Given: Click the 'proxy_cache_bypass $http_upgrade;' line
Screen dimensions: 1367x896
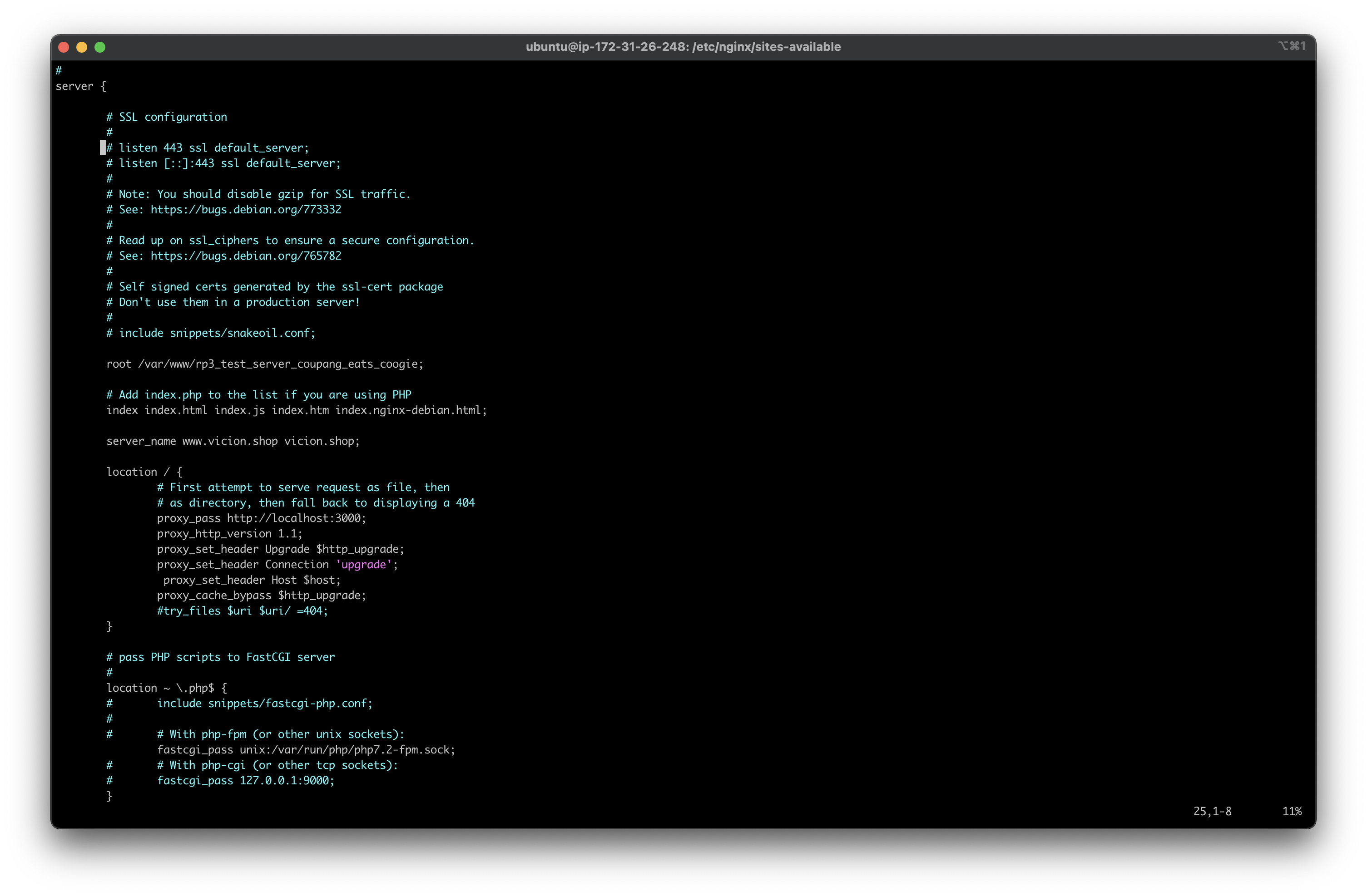Looking at the screenshot, I should (x=261, y=596).
